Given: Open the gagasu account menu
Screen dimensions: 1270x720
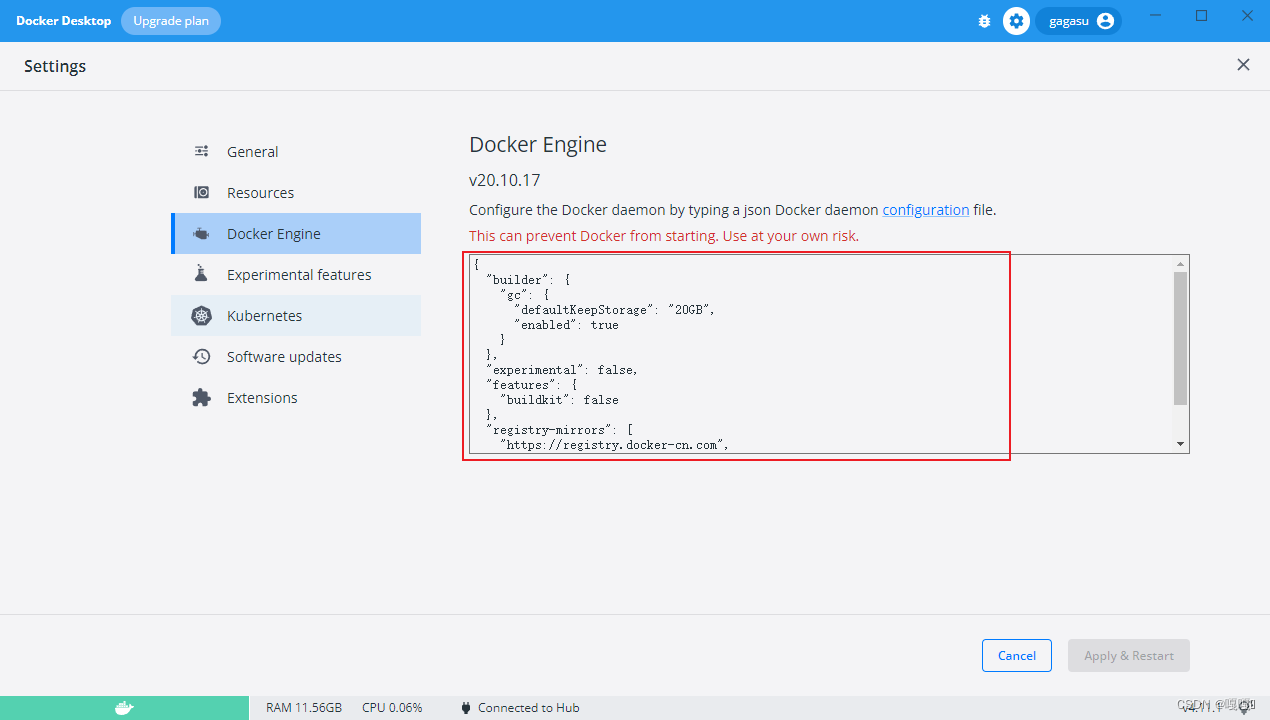Looking at the screenshot, I should pyautogui.click(x=1078, y=20).
